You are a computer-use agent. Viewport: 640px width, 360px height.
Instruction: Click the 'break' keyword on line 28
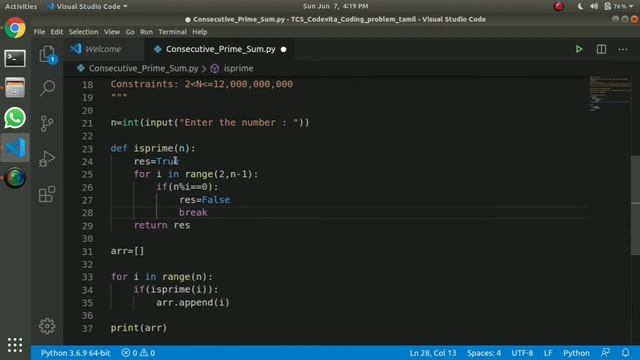tap(193, 212)
